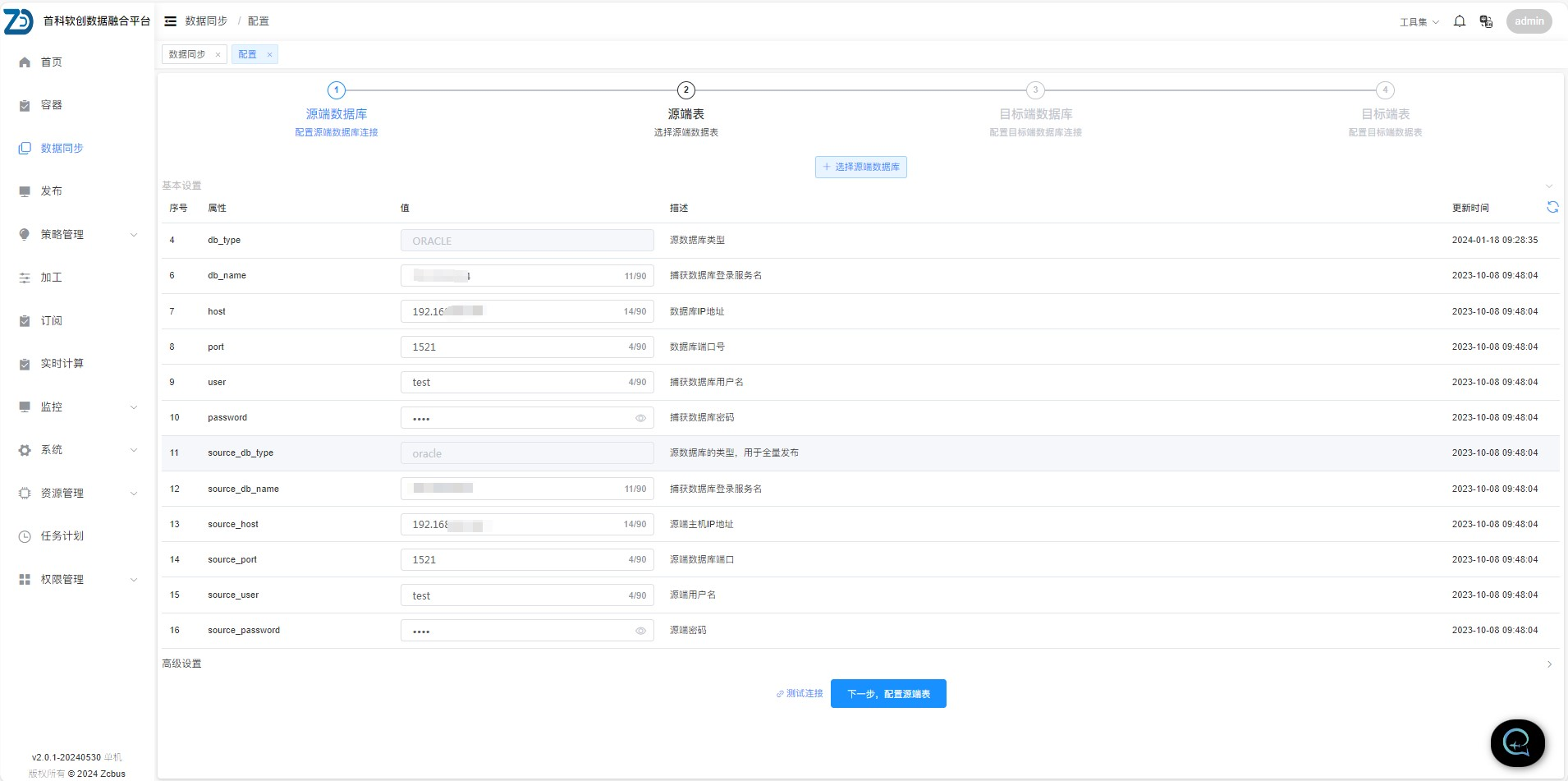Click the 2024-01-18 09:28:35 timestamp
The height and width of the screenshot is (781, 1568).
[x=1495, y=240]
